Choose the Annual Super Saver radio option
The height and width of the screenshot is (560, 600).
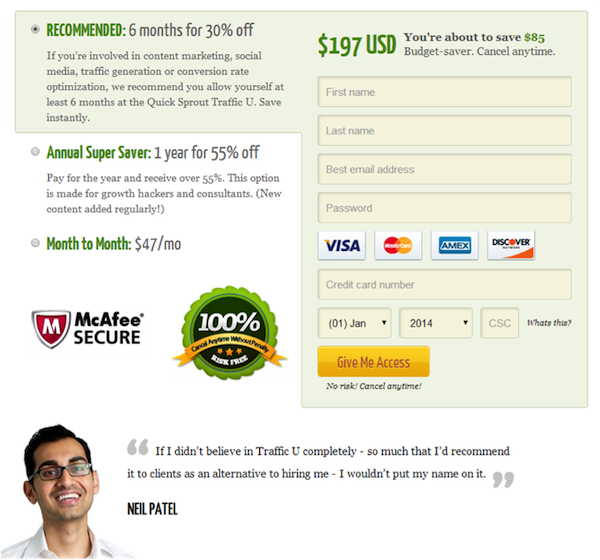click(35, 152)
